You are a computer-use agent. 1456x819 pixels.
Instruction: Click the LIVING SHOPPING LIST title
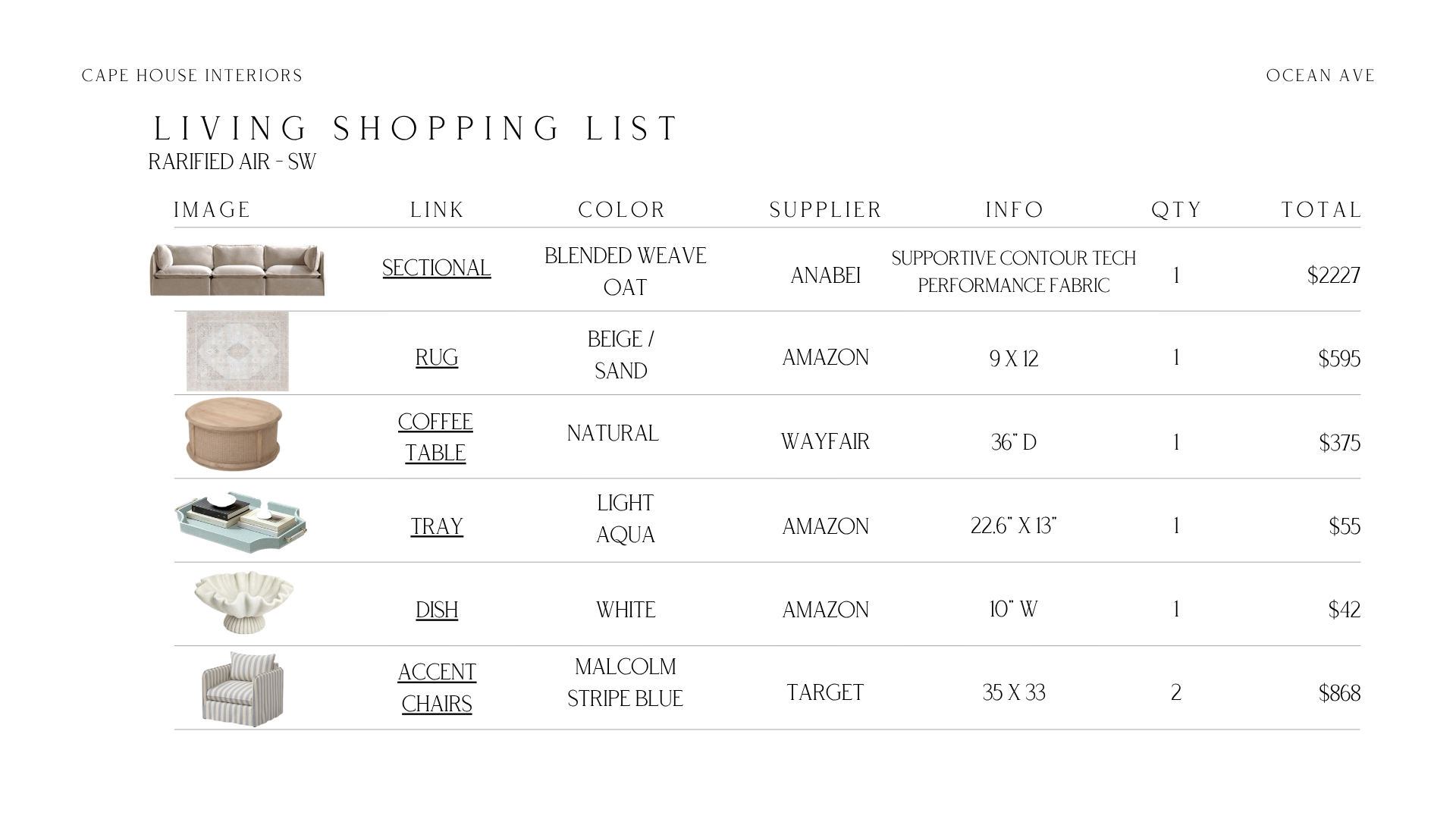tap(417, 129)
